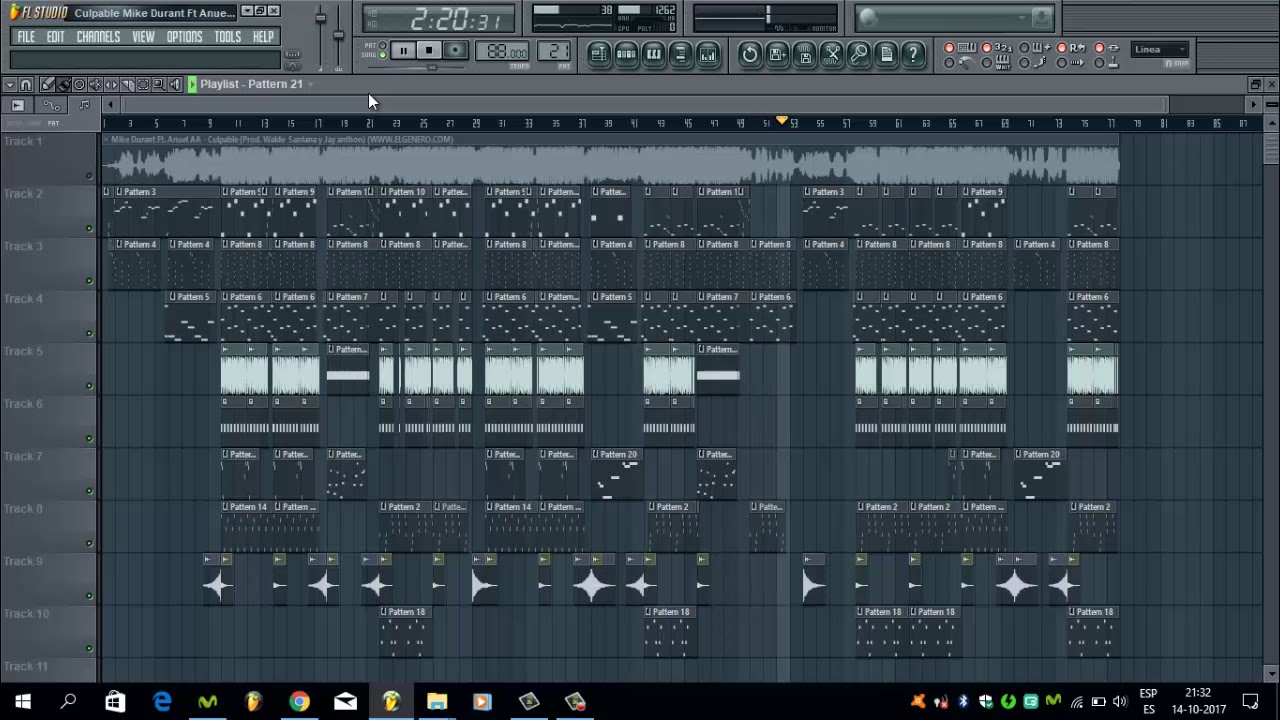
Task: Open the EDIT menu
Action: click(55, 37)
